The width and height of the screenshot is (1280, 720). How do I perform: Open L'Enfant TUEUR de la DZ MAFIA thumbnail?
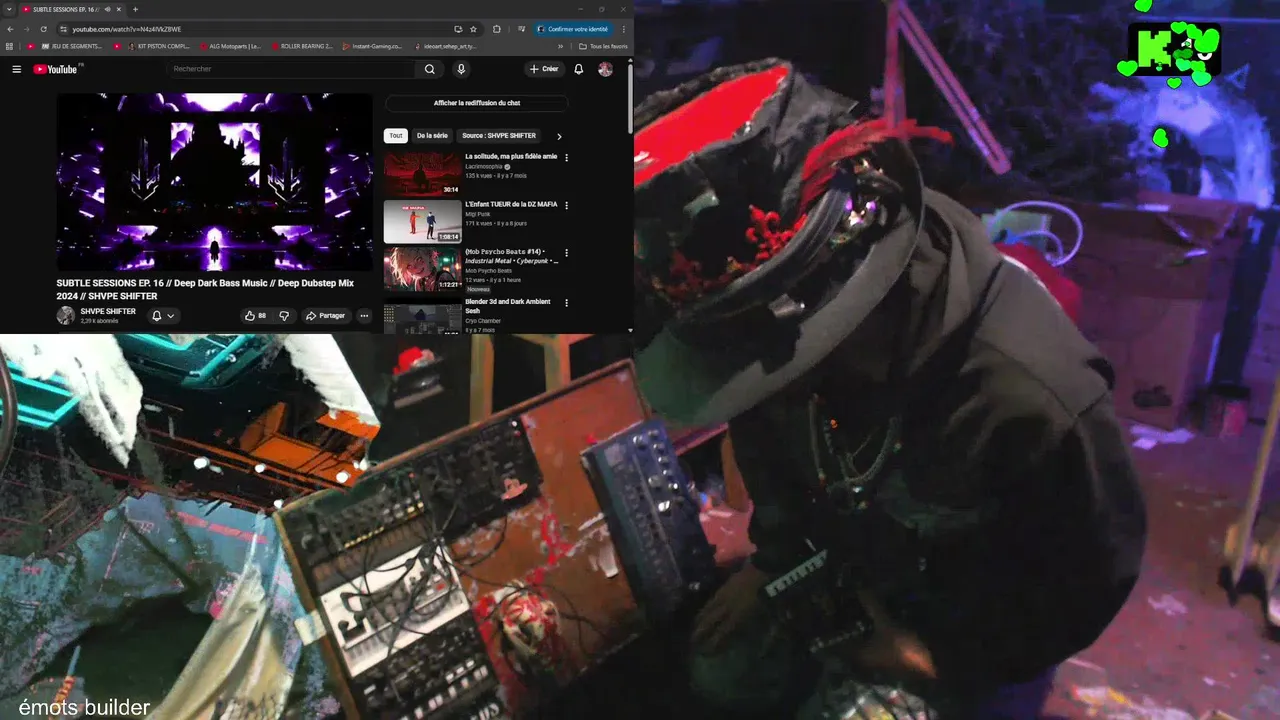click(x=423, y=221)
